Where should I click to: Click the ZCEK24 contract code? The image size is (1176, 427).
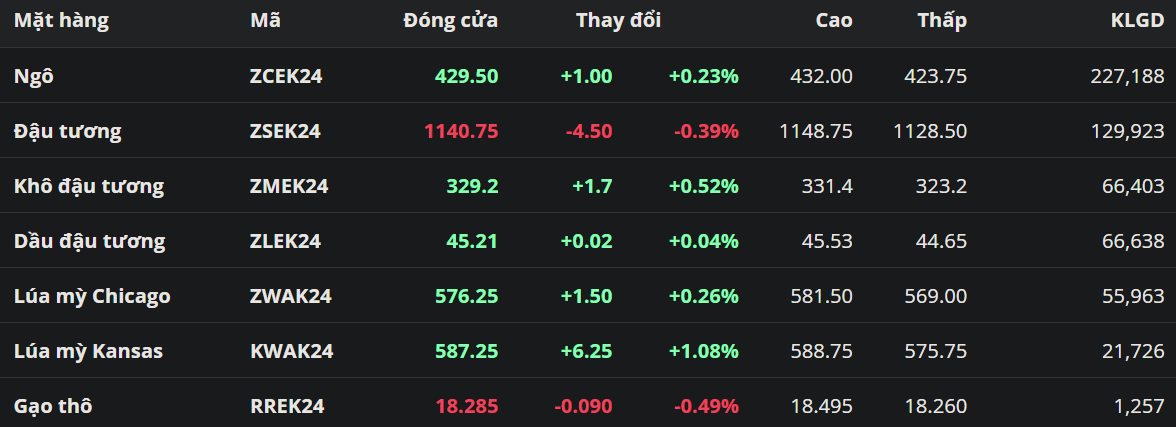286,76
